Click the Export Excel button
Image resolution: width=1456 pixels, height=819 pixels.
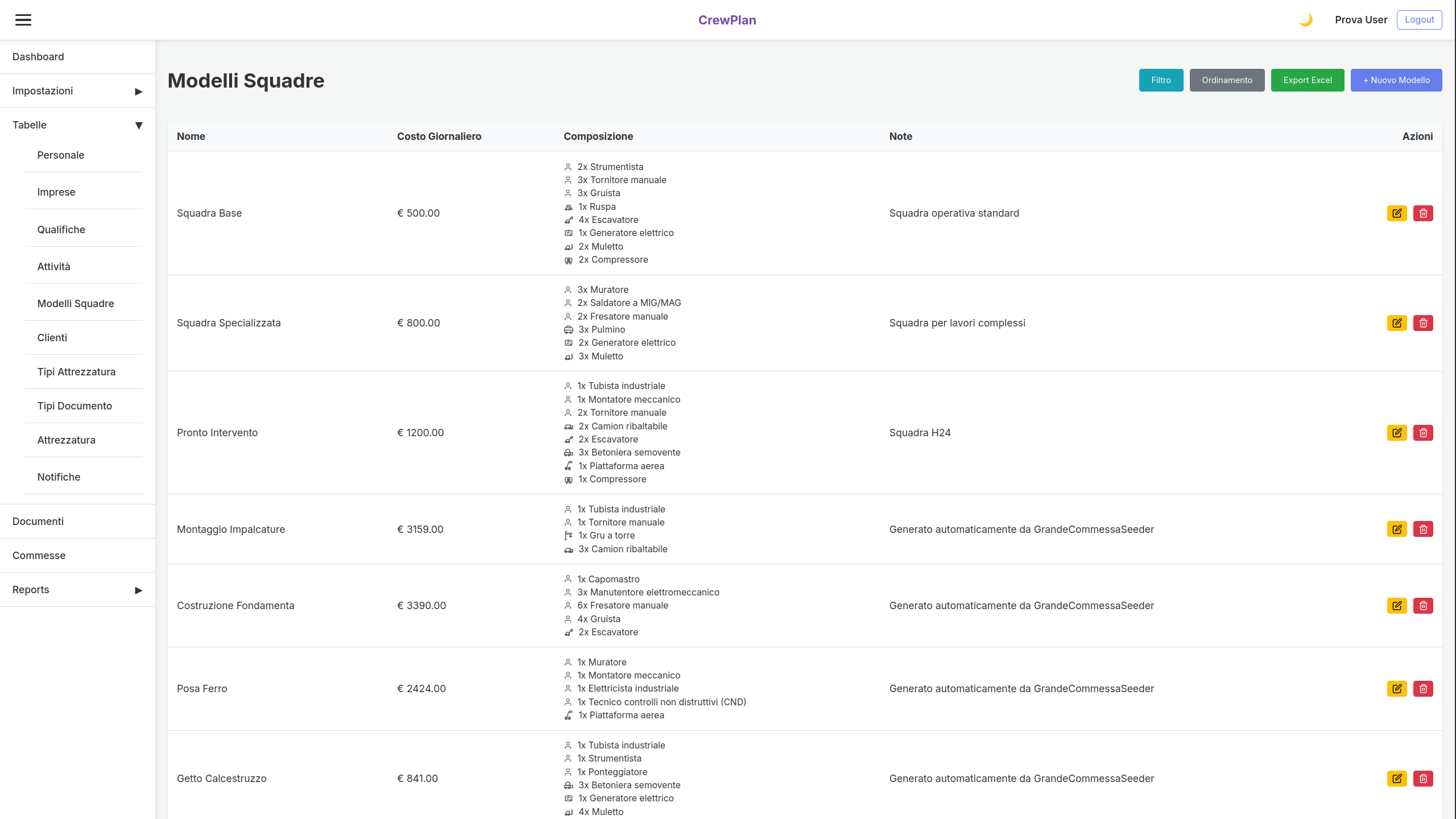pyautogui.click(x=1307, y=80)
